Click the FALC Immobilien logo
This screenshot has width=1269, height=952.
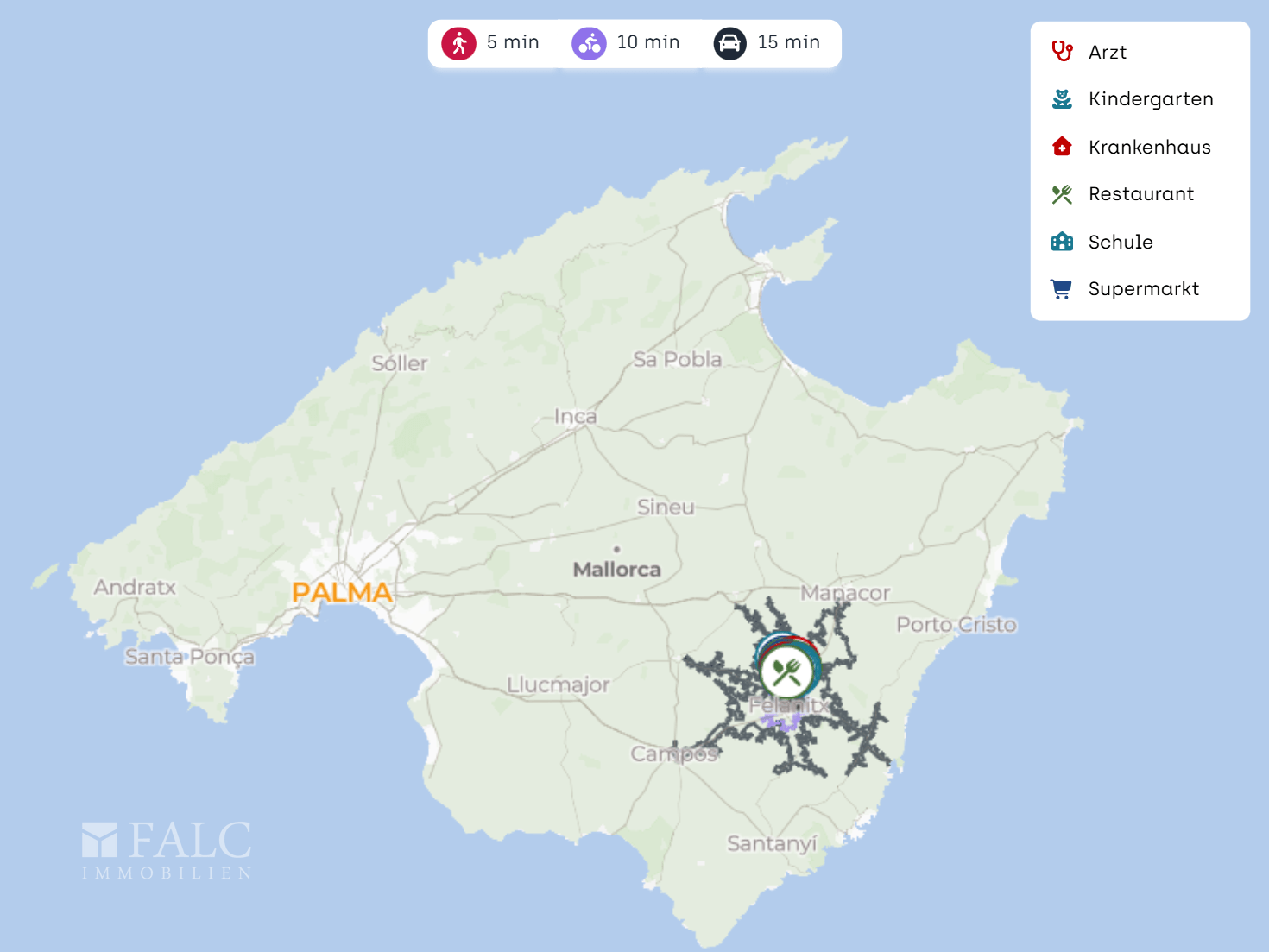(167, 850)
